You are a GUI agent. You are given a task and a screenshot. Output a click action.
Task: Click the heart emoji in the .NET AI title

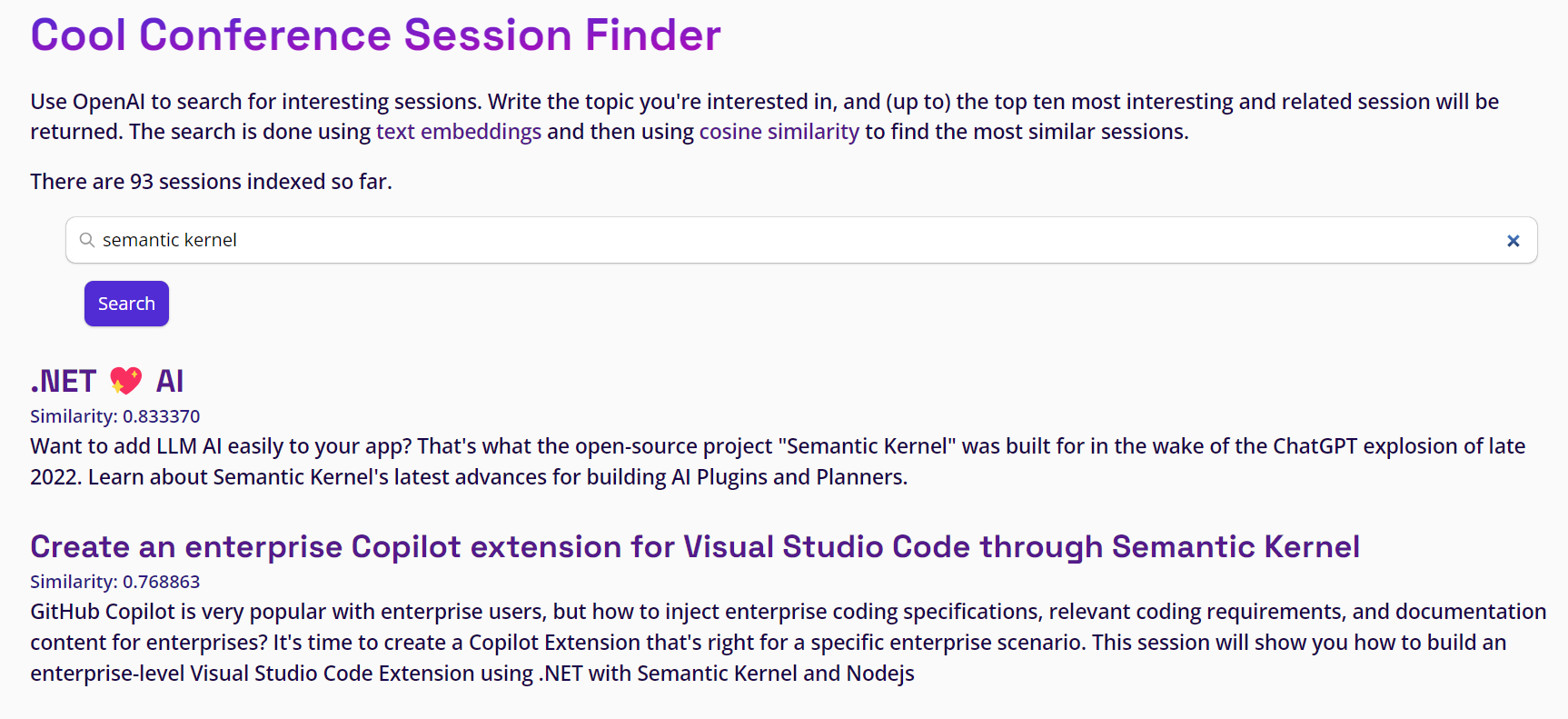tap(126, 381)
